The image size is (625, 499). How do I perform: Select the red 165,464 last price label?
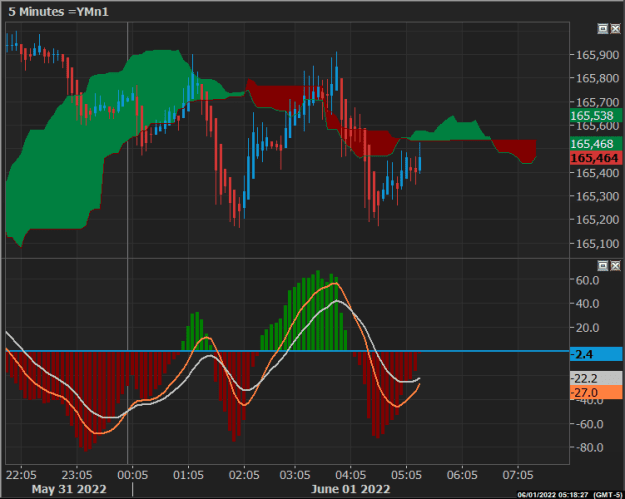pyautogui.click(x=596, y=158)
